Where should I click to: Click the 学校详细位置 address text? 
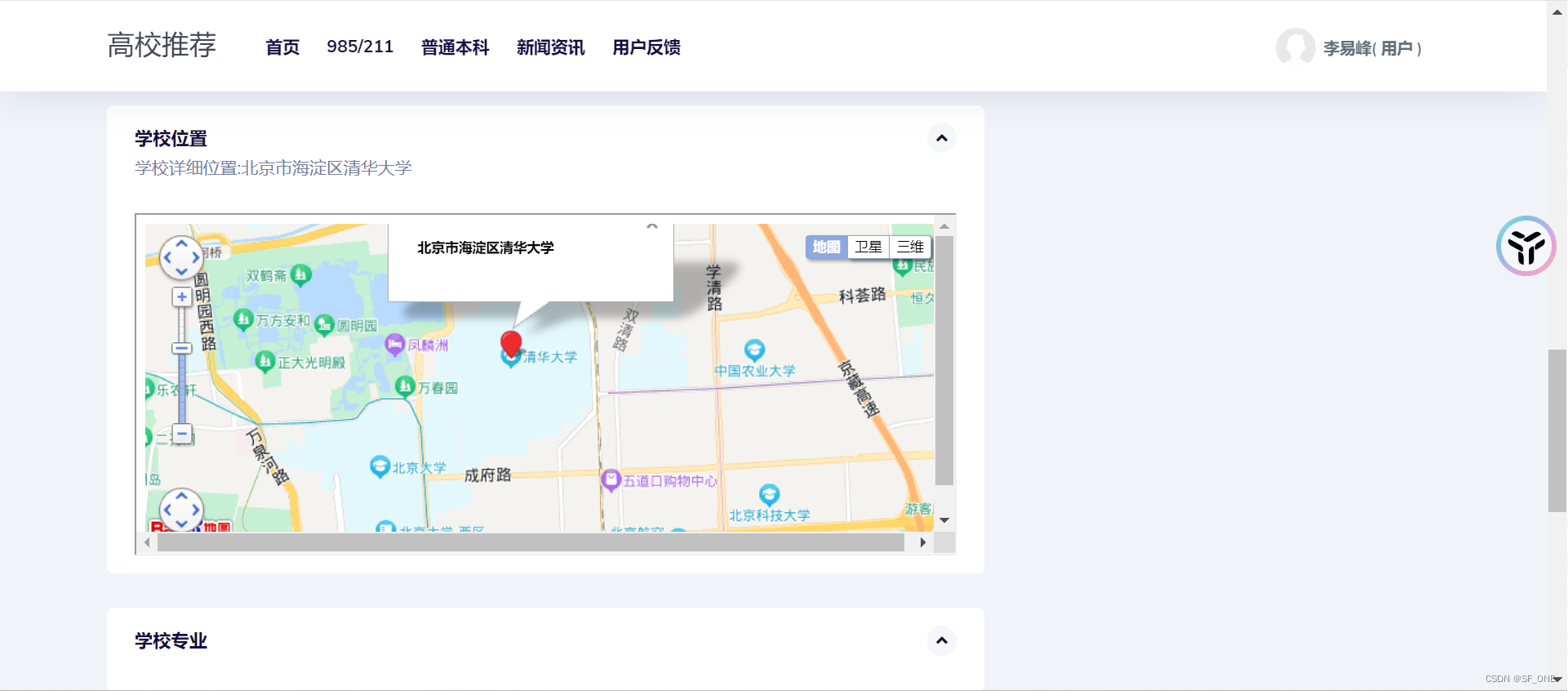[x=273, y=168]
